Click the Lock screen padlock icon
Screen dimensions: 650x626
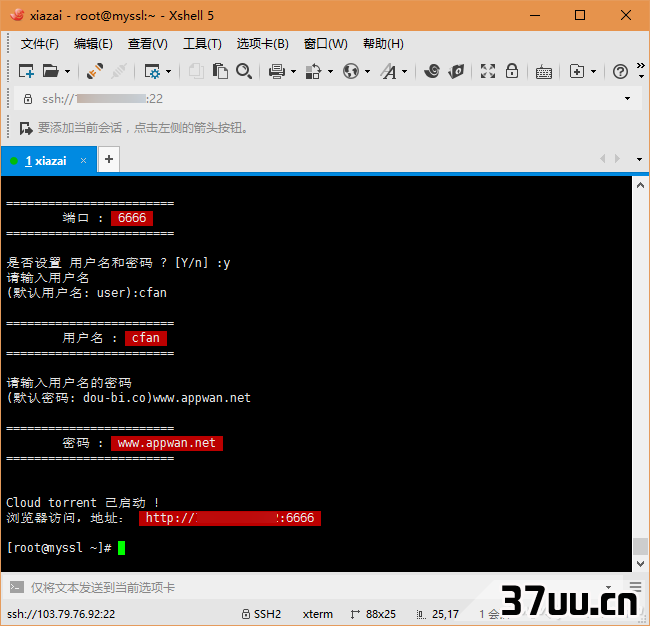point(512,71)
